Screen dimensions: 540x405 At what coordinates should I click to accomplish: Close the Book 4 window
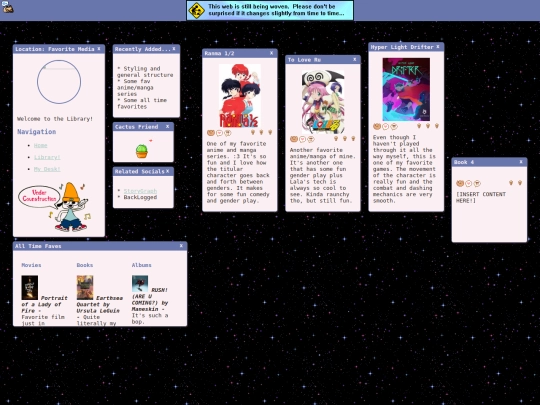click(521, 162)
